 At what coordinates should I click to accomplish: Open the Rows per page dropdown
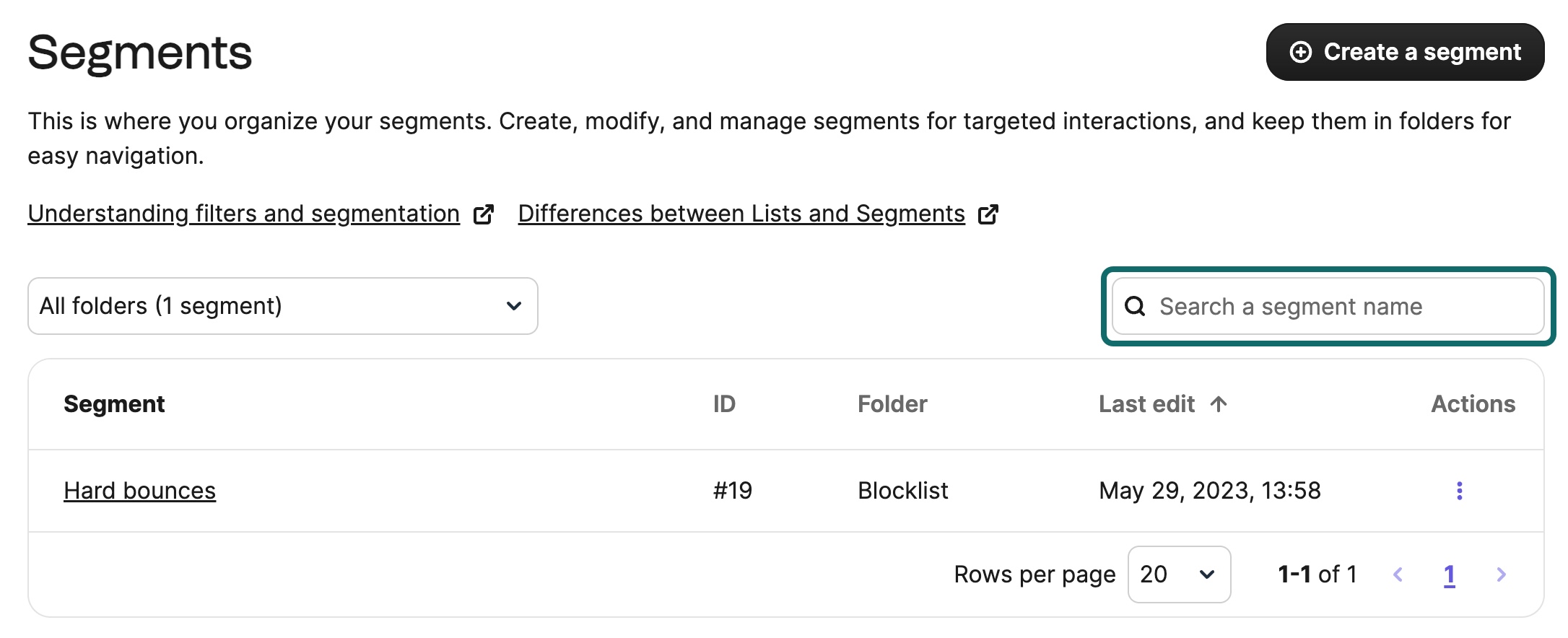1178,574
